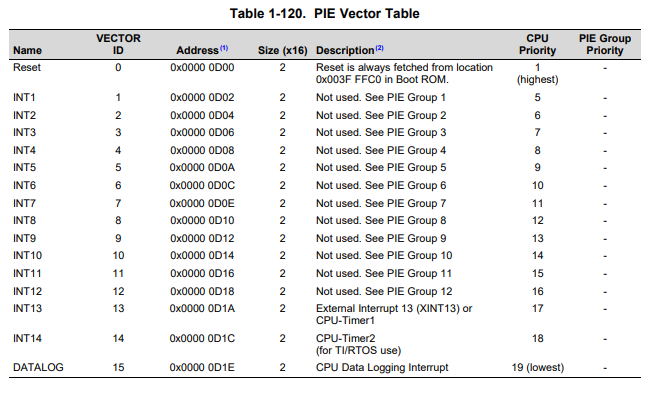The image size is (648, 393).
Task: Click the DATALOG row name
Action: pyautogui.click(x=38, y=367)
